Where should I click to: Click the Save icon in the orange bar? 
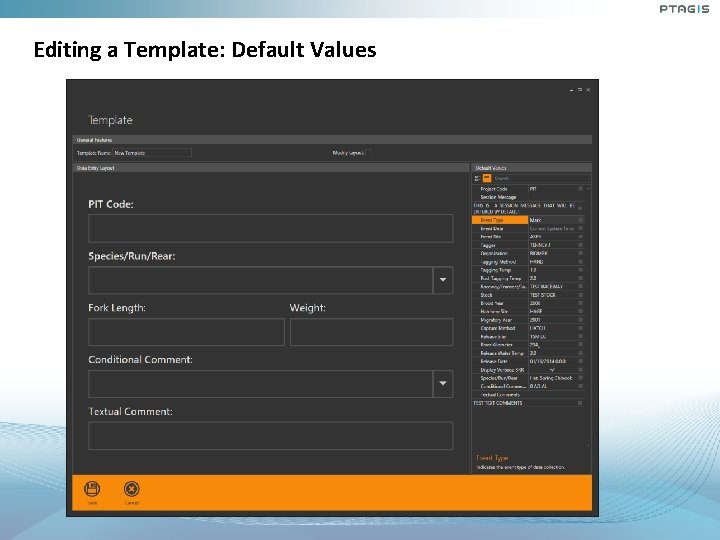[x=92, y=489]
